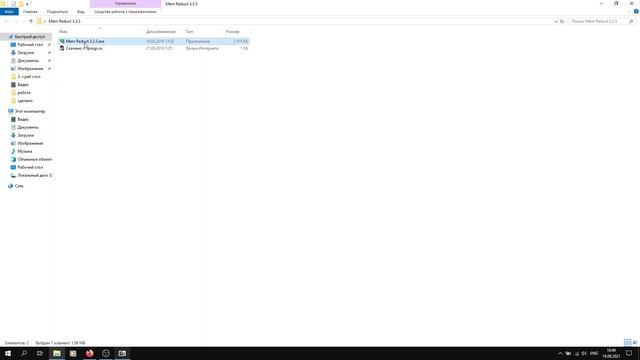The height and width of the screenshot is (360, 640).
Task: Open the работа folder
Action: coord(24,93)
